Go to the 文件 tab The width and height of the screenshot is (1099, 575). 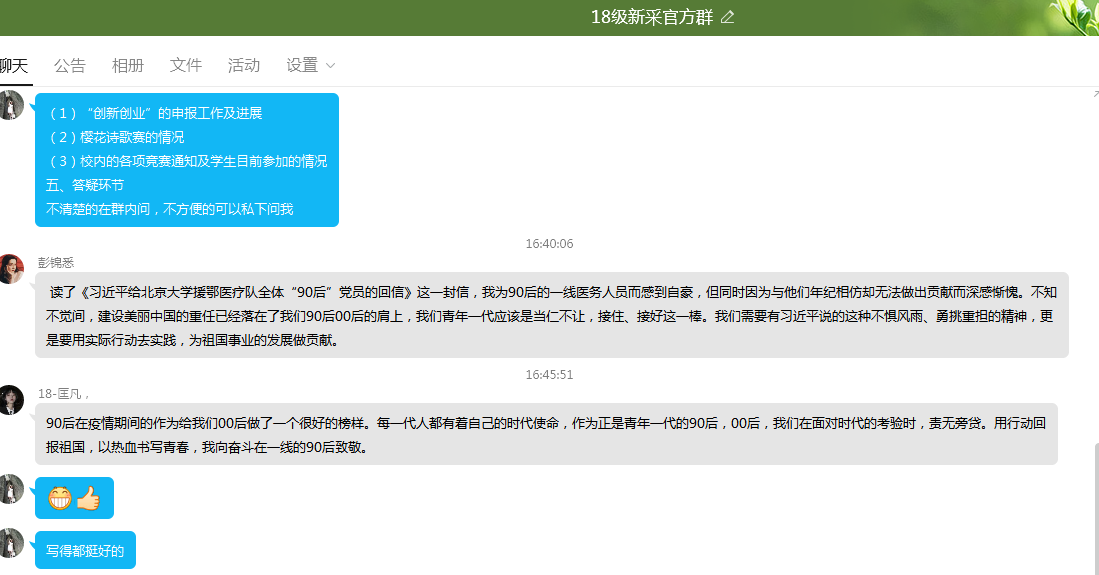186,65
